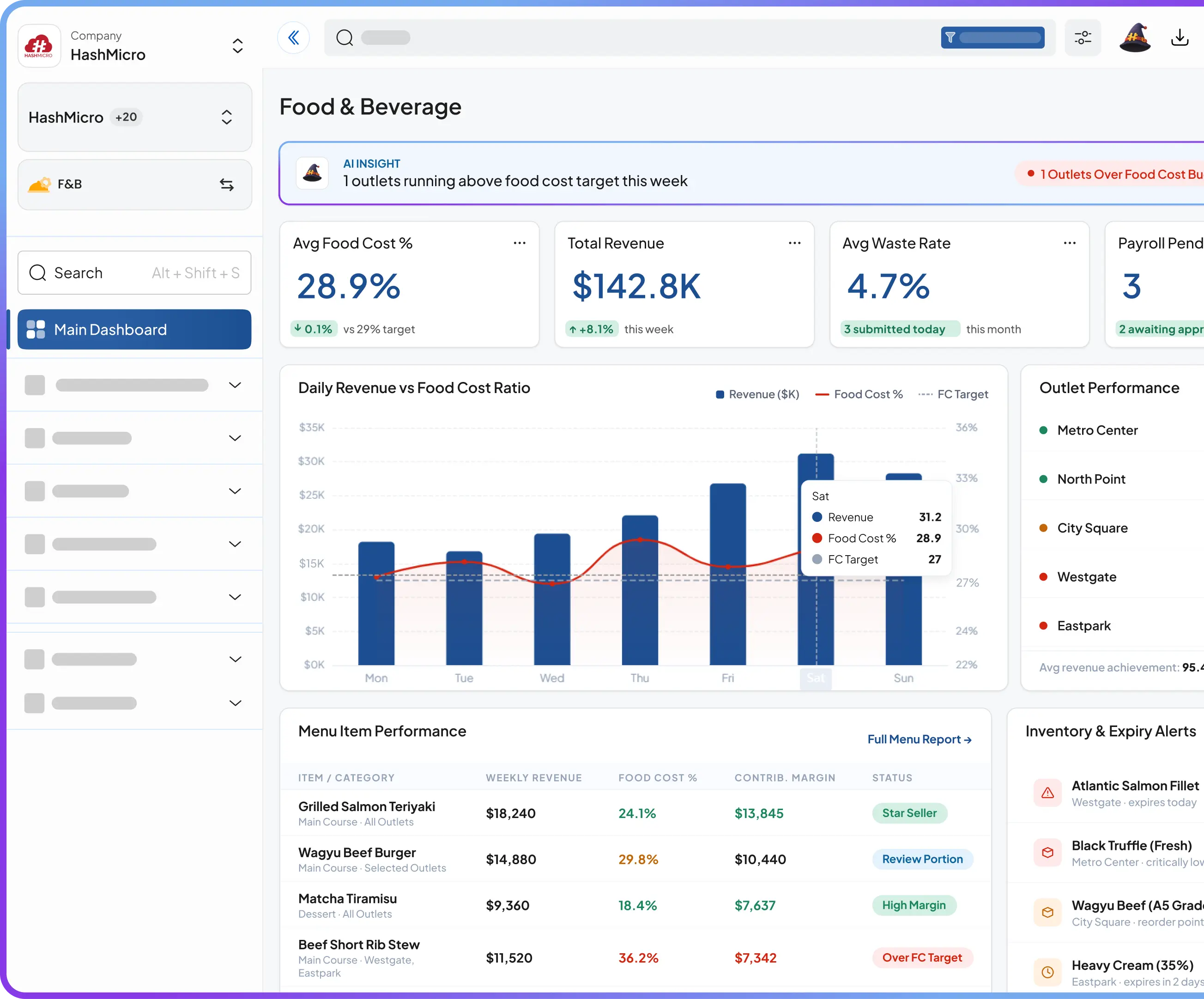Click Star Seller status badge
The height and width of the screenshot is (999, 1204).
[909, 813]
